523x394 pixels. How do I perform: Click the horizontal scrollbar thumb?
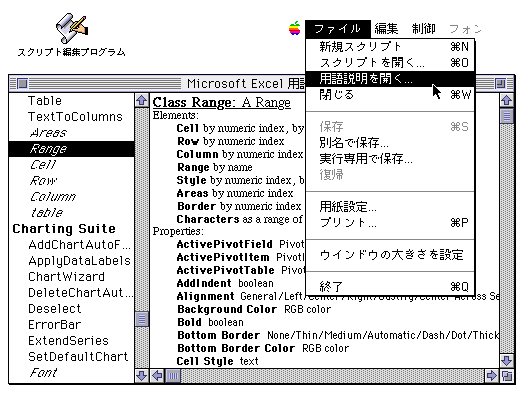pyautogui.click(x=173, y=376)
